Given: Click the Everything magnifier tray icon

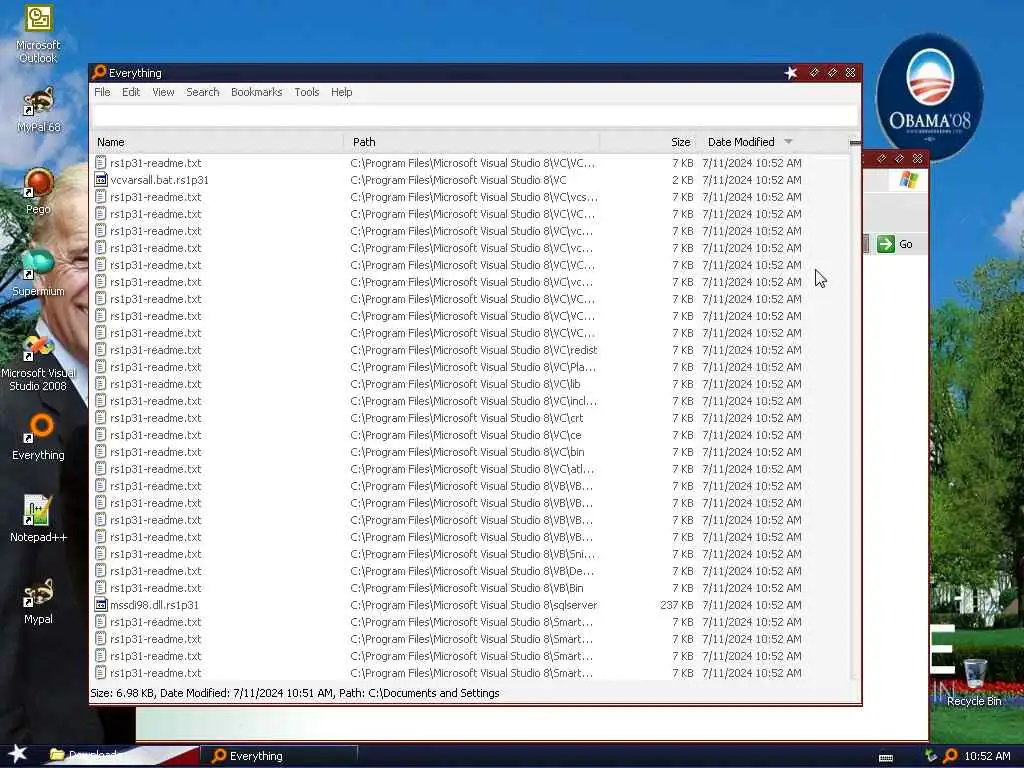Looking at the screenshot, I should tap(950, 756).
